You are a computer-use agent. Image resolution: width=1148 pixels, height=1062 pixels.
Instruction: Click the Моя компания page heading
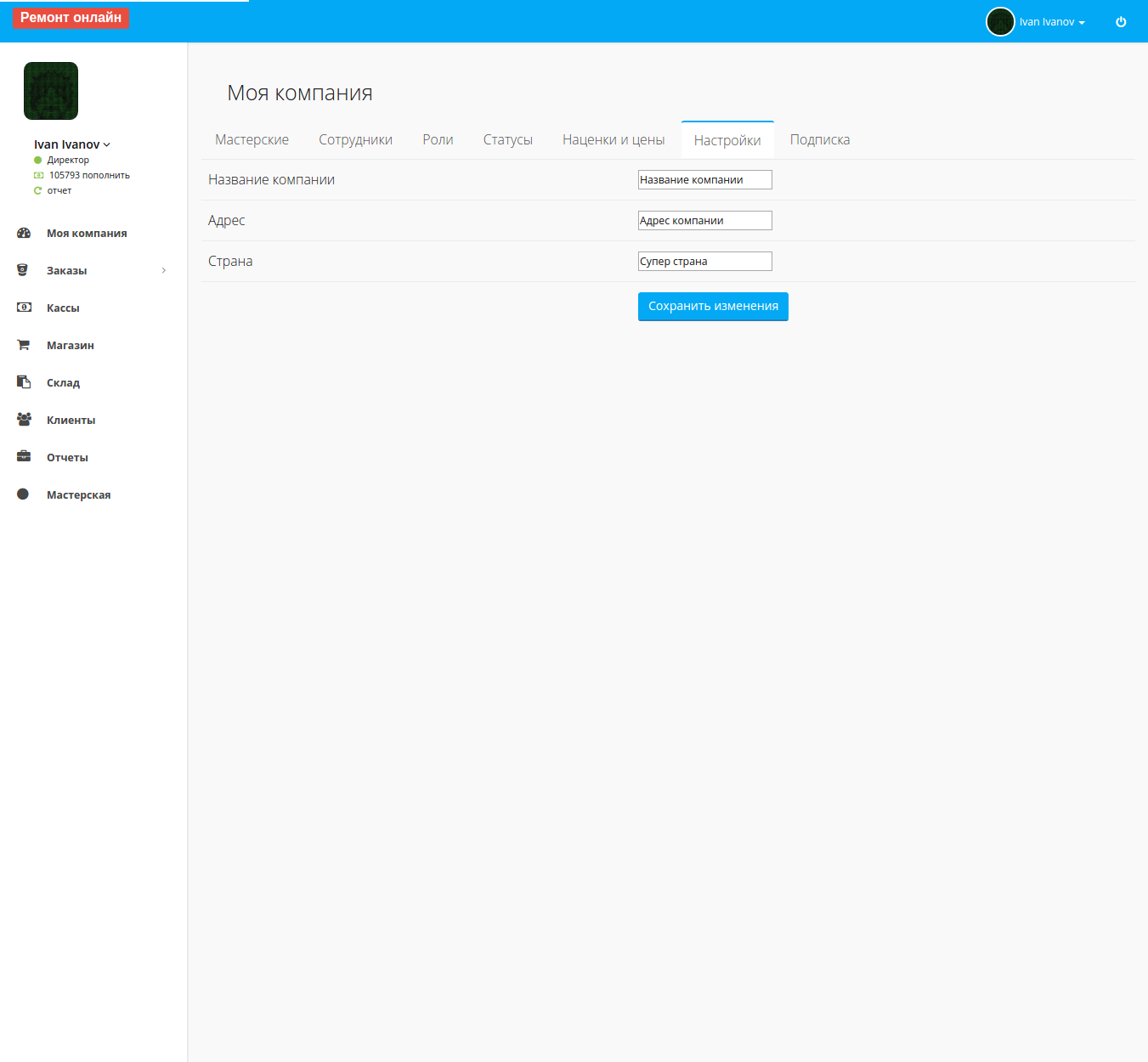(300, 93)
